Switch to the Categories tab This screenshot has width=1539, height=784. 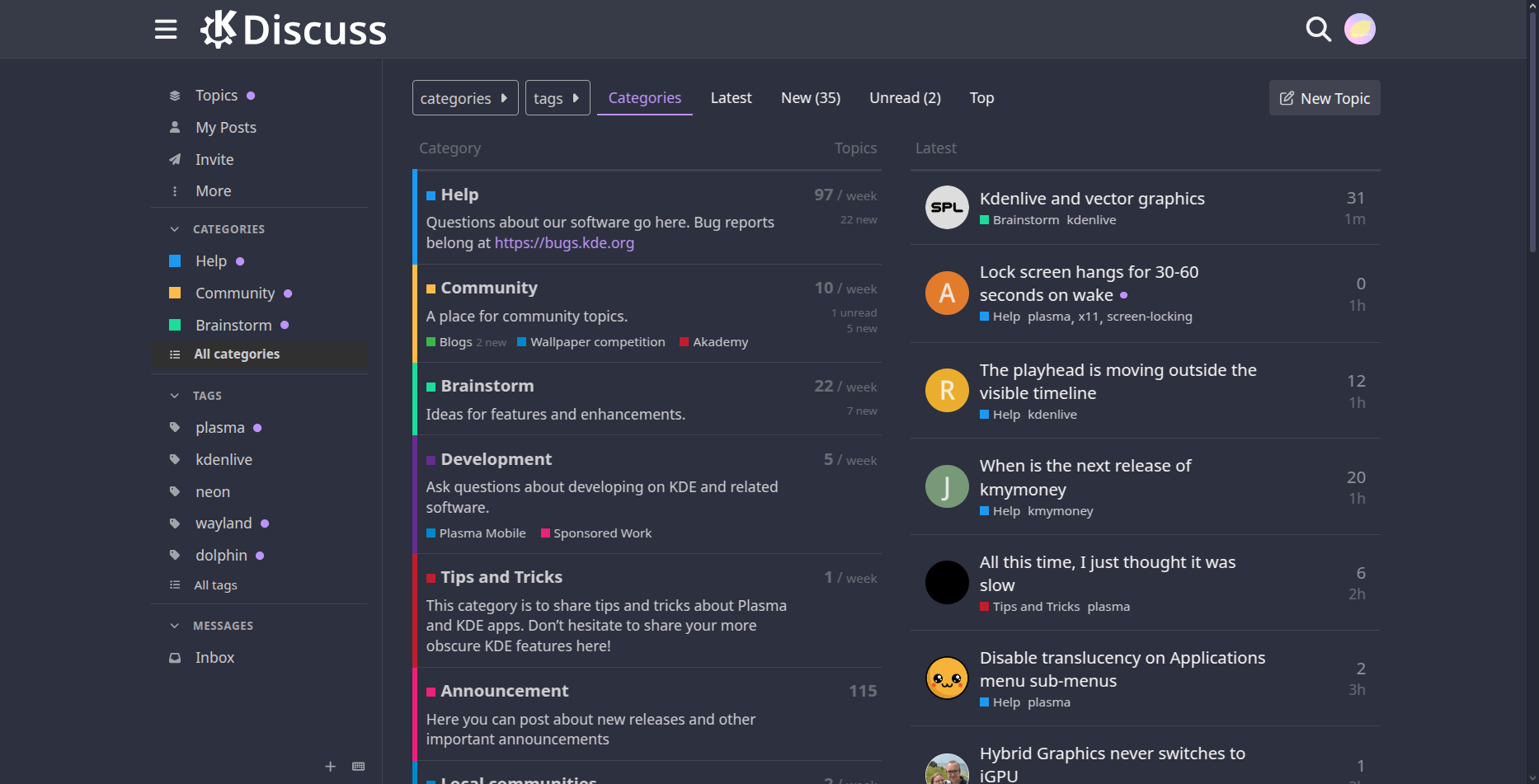(645, 98)
